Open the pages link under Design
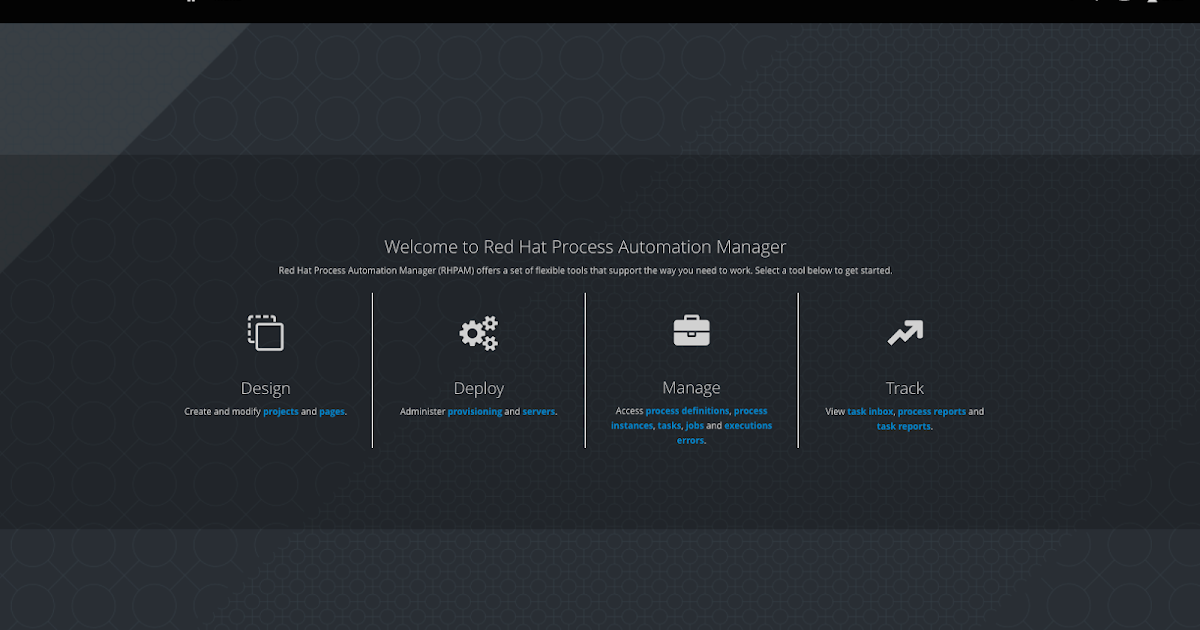This screenshot has height=630, width=1200. pyautogui.click(x=332, y=411)
